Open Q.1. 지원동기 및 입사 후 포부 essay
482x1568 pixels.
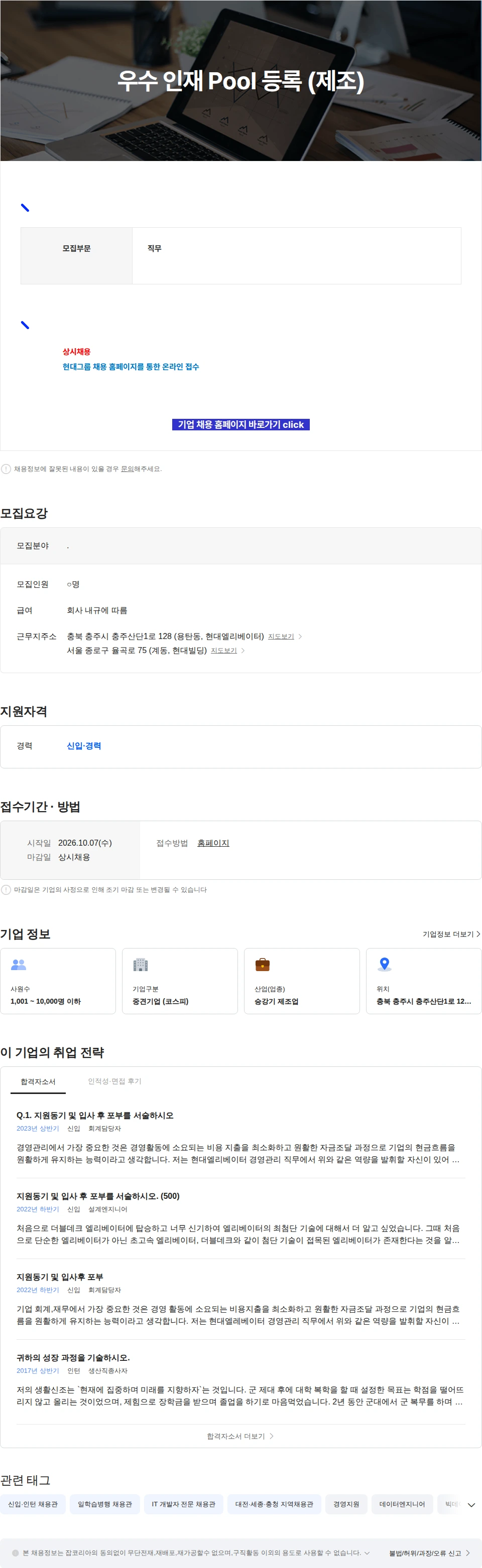(x=95, y=1115)
